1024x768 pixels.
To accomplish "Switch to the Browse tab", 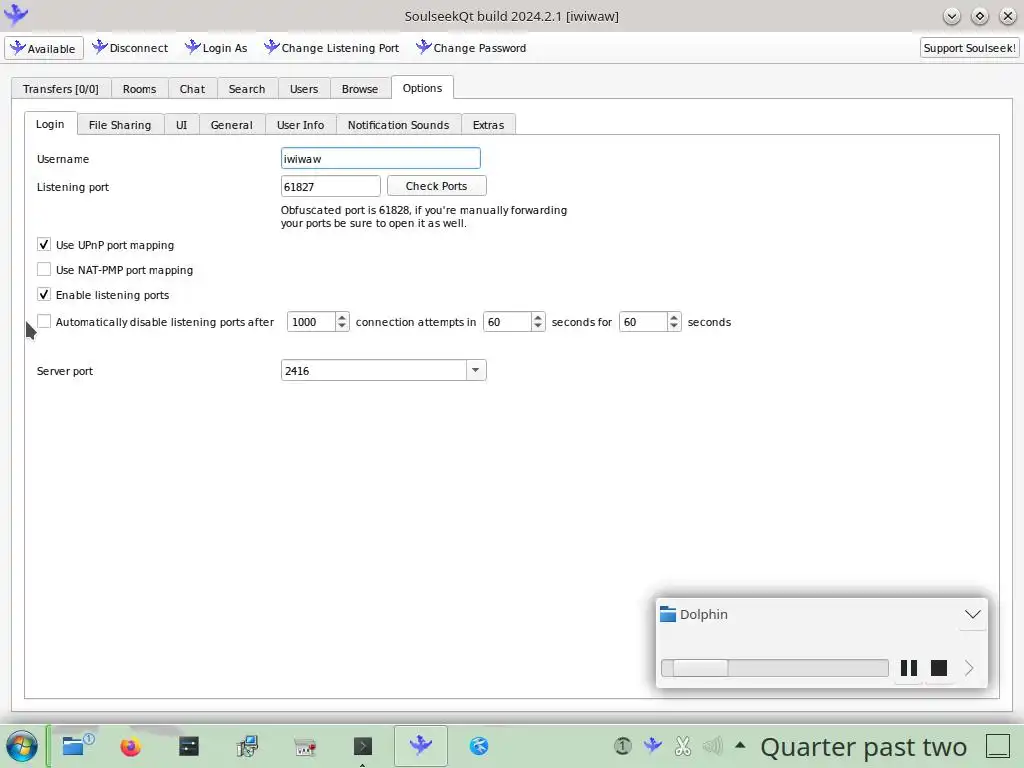I will coord(360,89).
